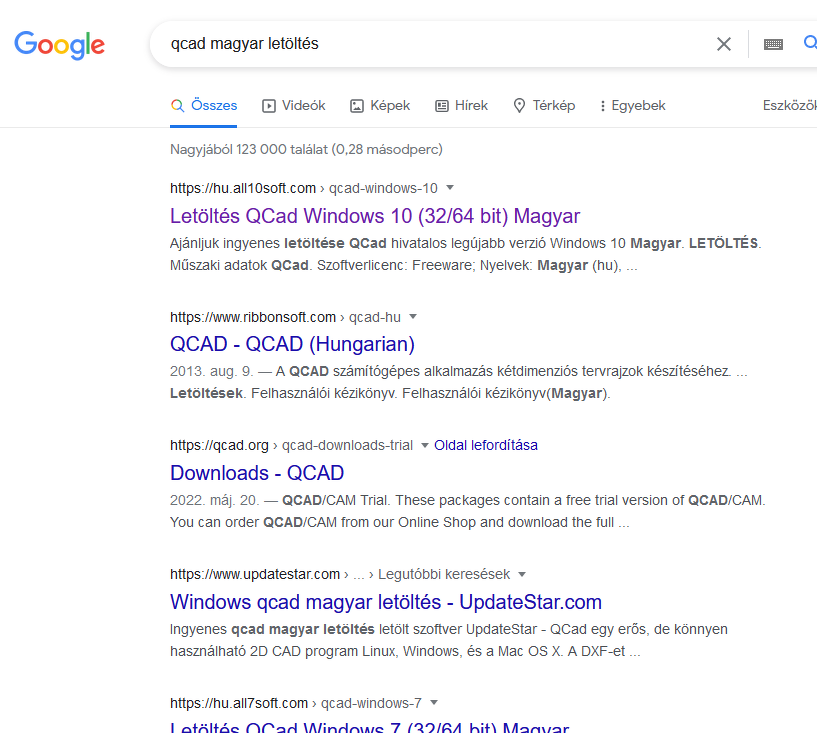Click the www.updatestar.com URL text
Screen dimensions: 817x733
point(255,574)
